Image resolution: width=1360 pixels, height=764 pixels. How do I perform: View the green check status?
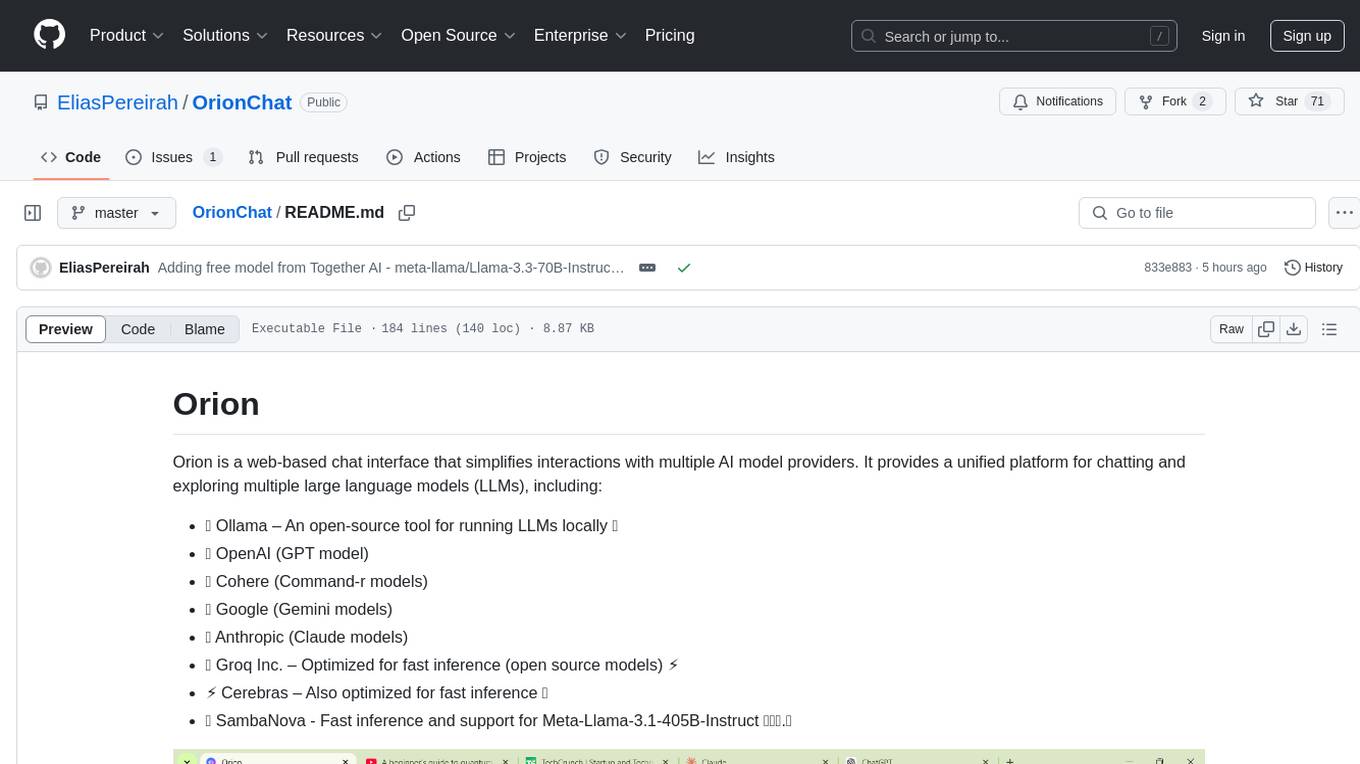pos(684,267)
